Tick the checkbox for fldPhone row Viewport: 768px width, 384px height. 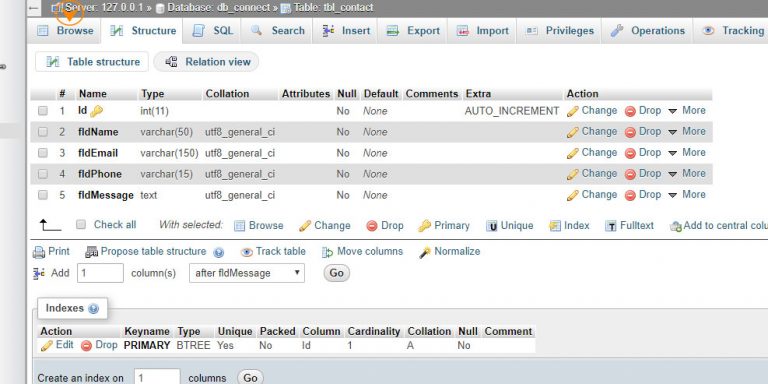[43, 174]
